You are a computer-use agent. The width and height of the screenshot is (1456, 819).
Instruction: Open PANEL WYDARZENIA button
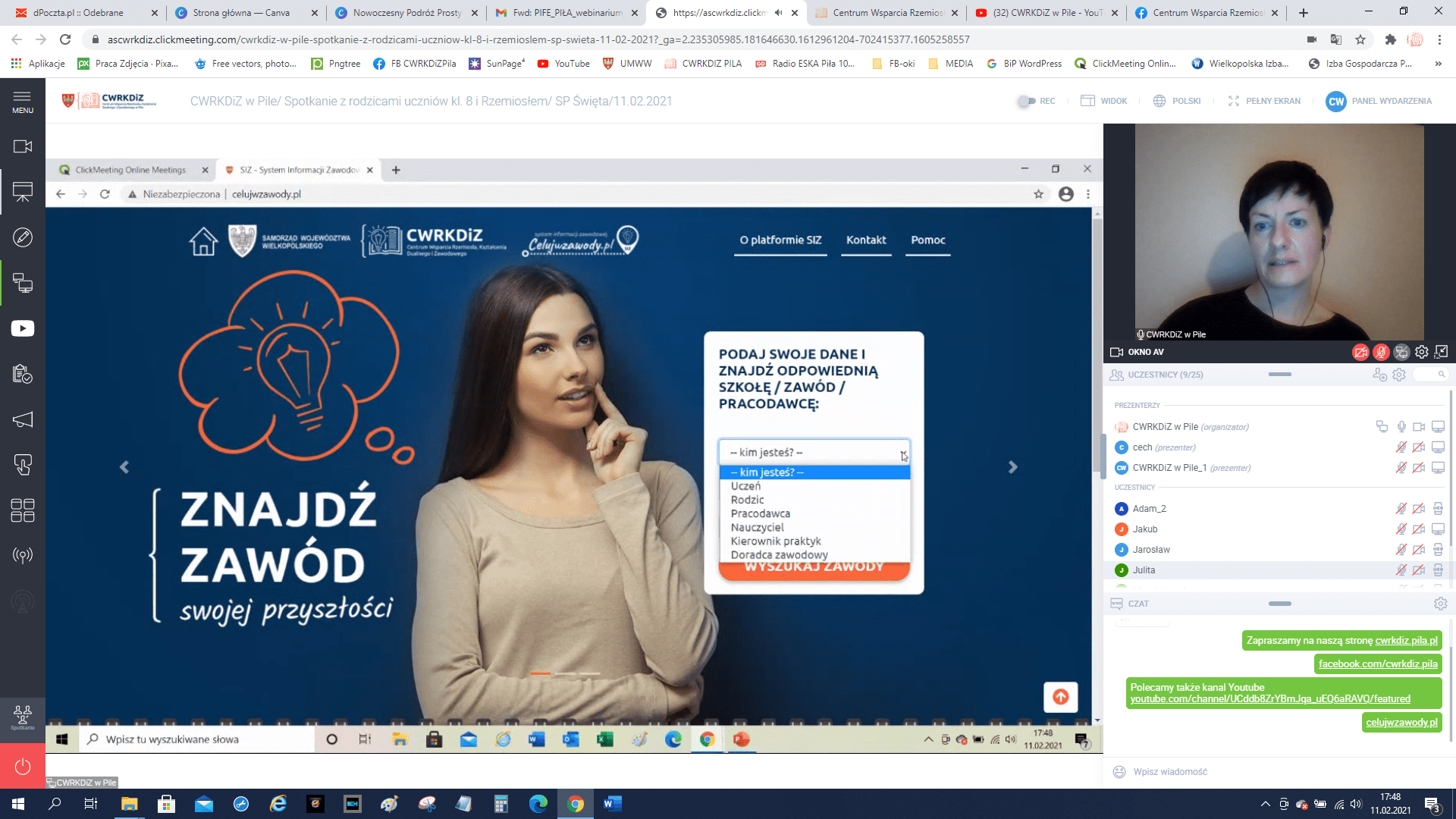point(1379,101)
